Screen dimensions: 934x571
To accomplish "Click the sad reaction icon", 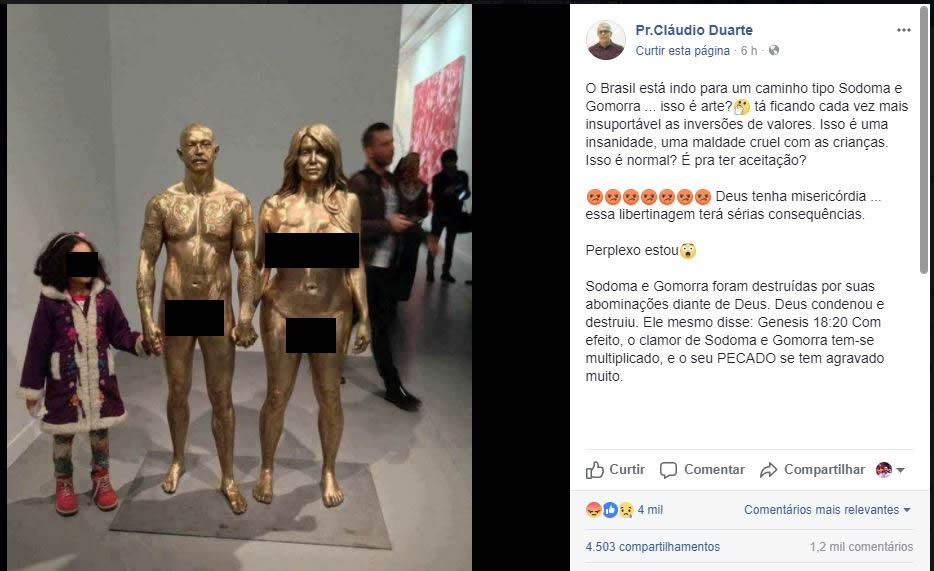I will click(625, 510).
